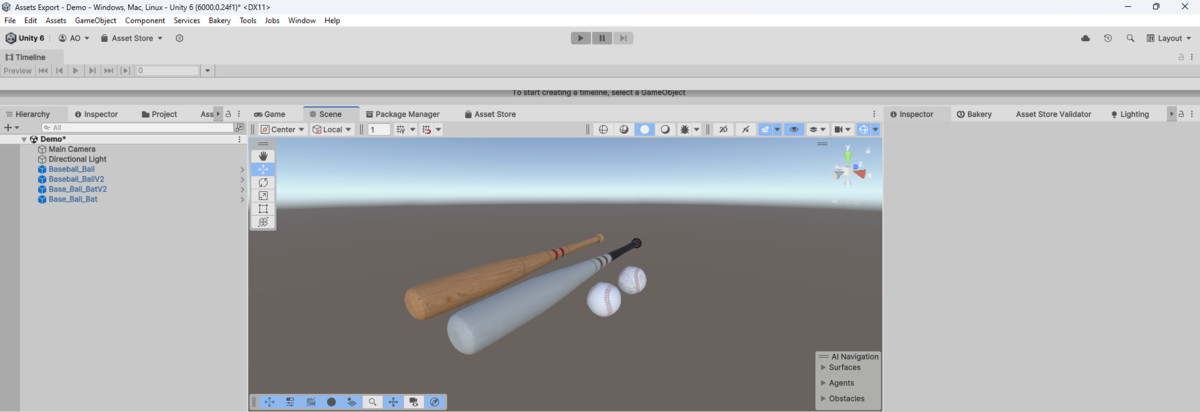Open the Local rotation dropdown
This screenshot has width=1200, height=412.
tap(332, 129)
